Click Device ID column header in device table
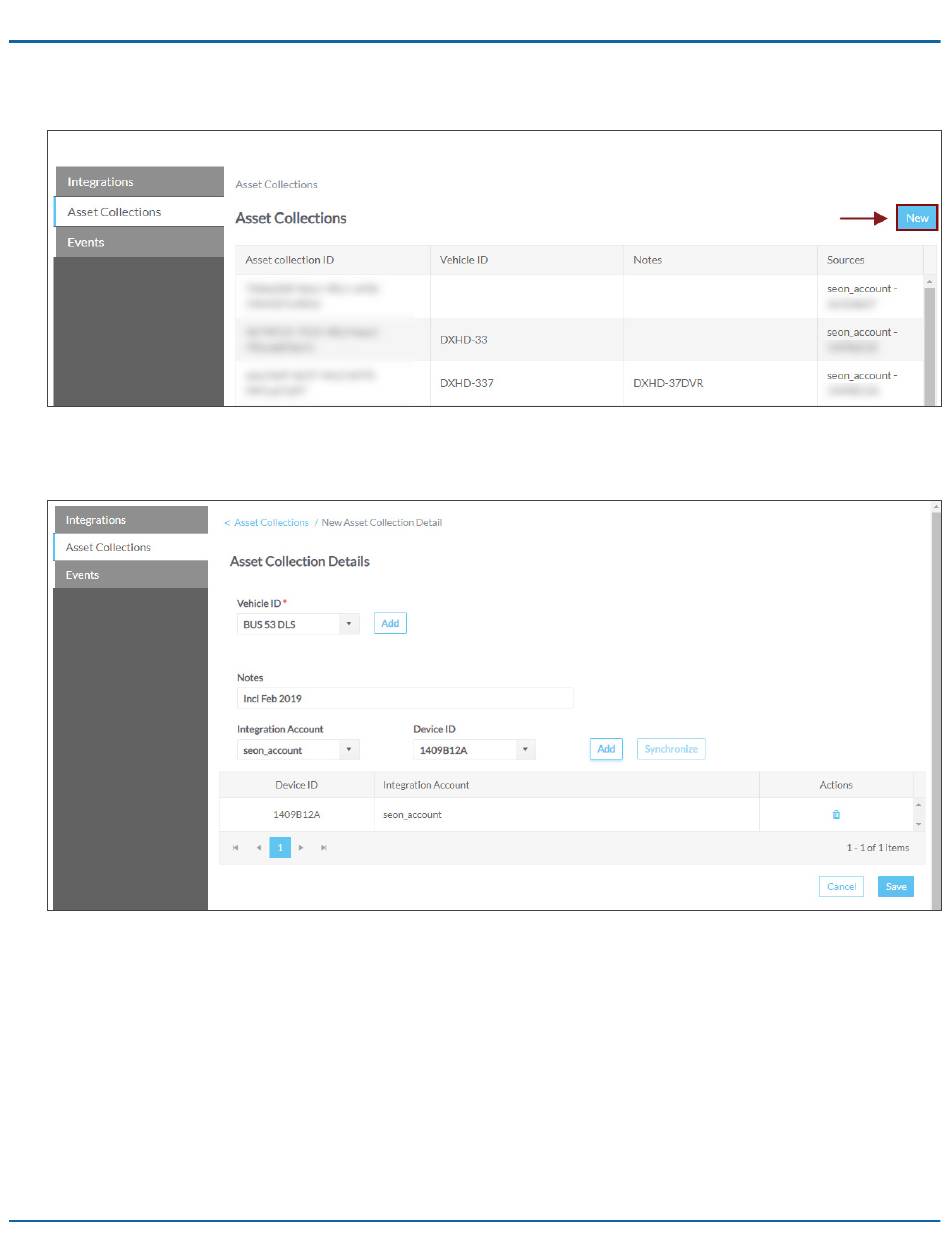Viewport: 950px width, 1260px height. point(296,785)
